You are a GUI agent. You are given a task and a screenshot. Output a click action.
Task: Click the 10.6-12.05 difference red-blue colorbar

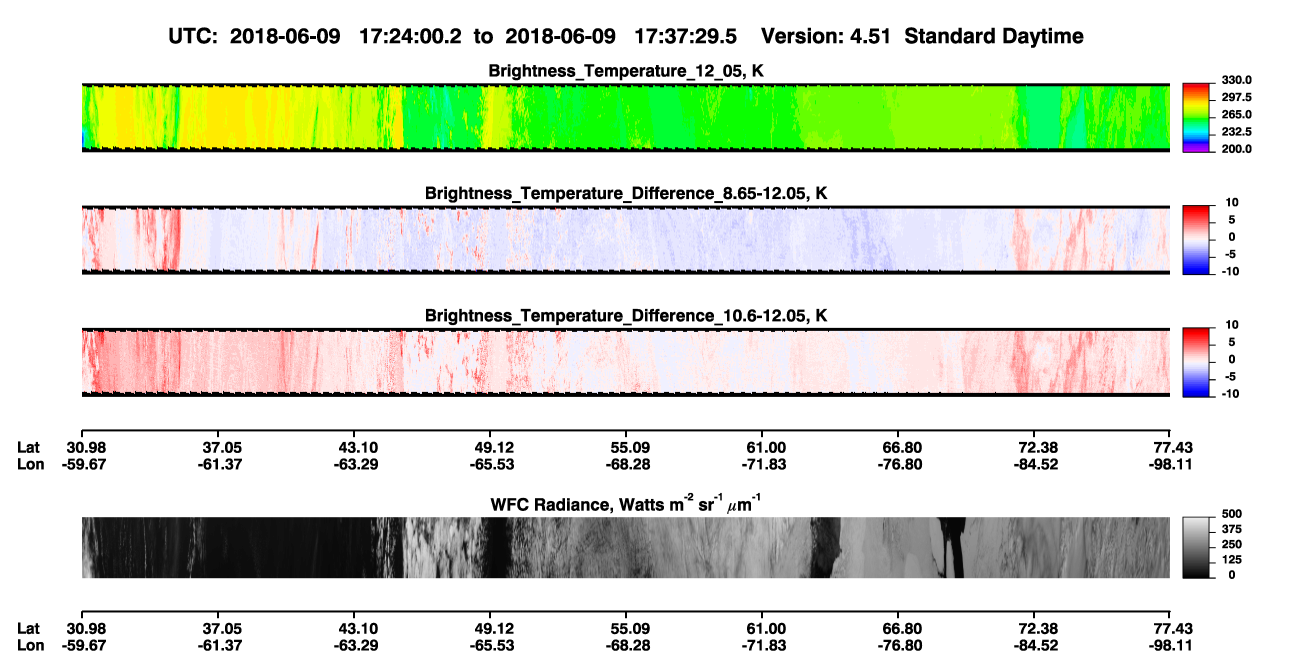pos(1196,362)
